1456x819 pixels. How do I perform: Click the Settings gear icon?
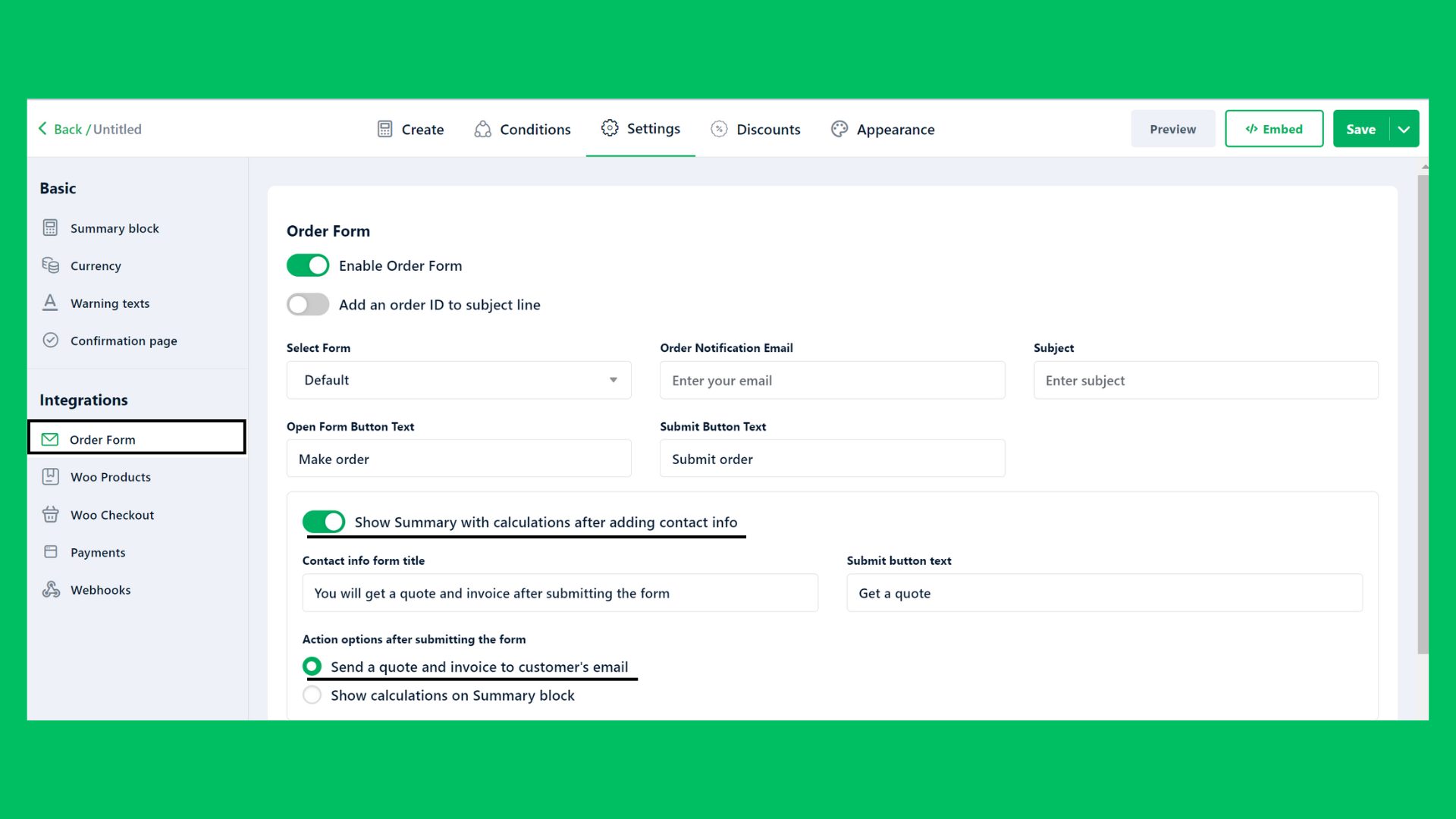click(x=610, y=128)
